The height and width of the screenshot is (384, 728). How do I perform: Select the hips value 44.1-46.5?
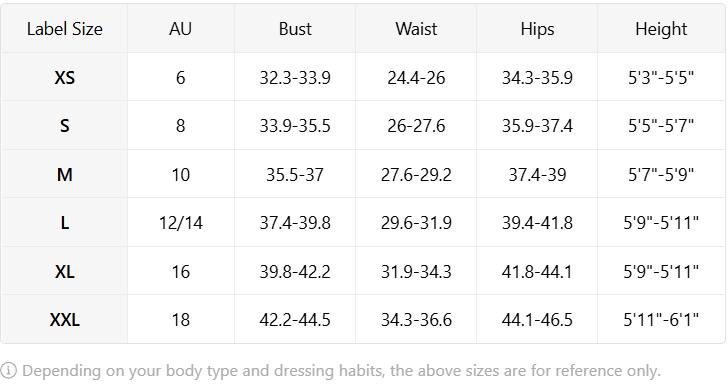[x=537, y=320]
